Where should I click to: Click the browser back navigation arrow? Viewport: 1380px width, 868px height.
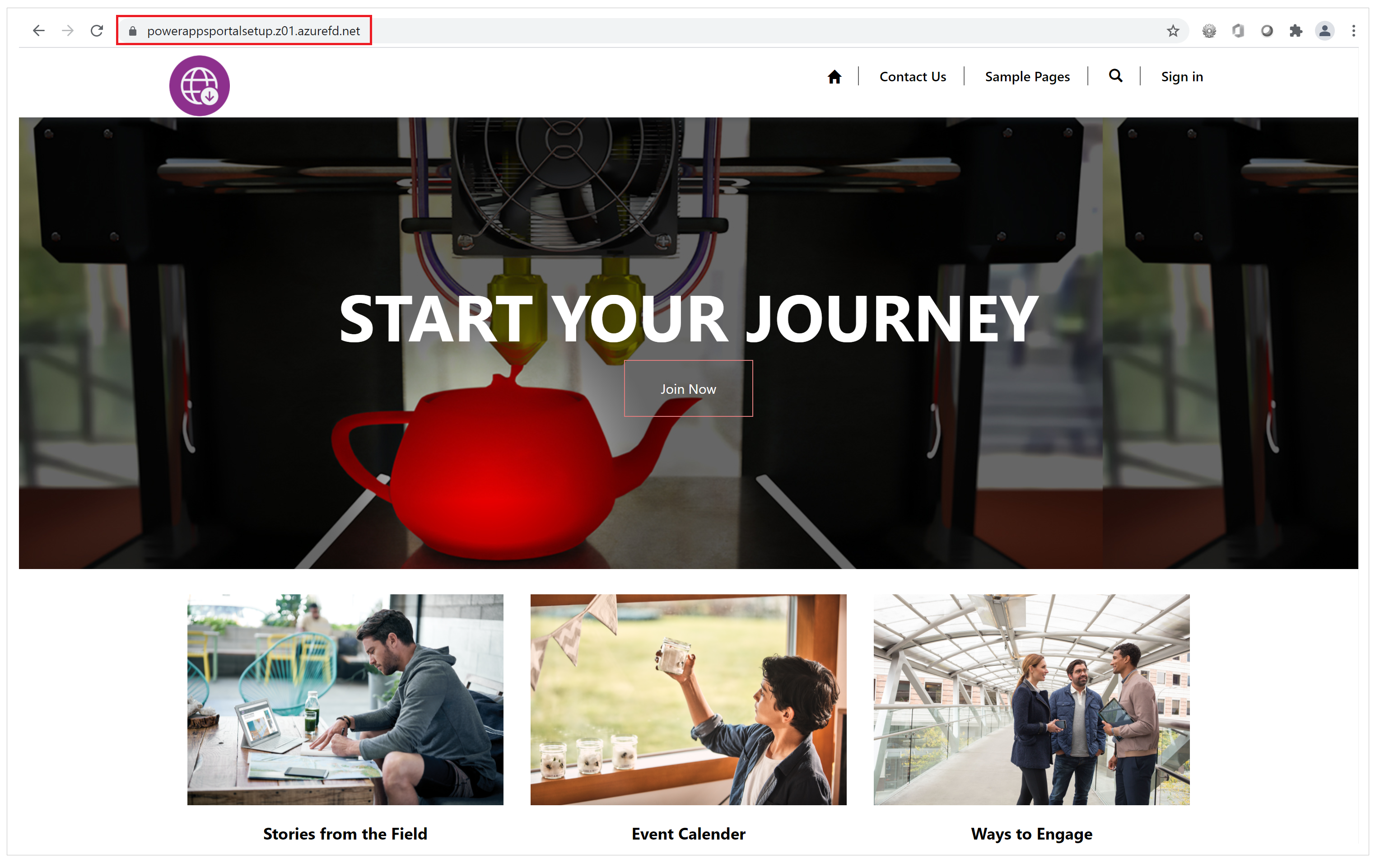(38, 29)
